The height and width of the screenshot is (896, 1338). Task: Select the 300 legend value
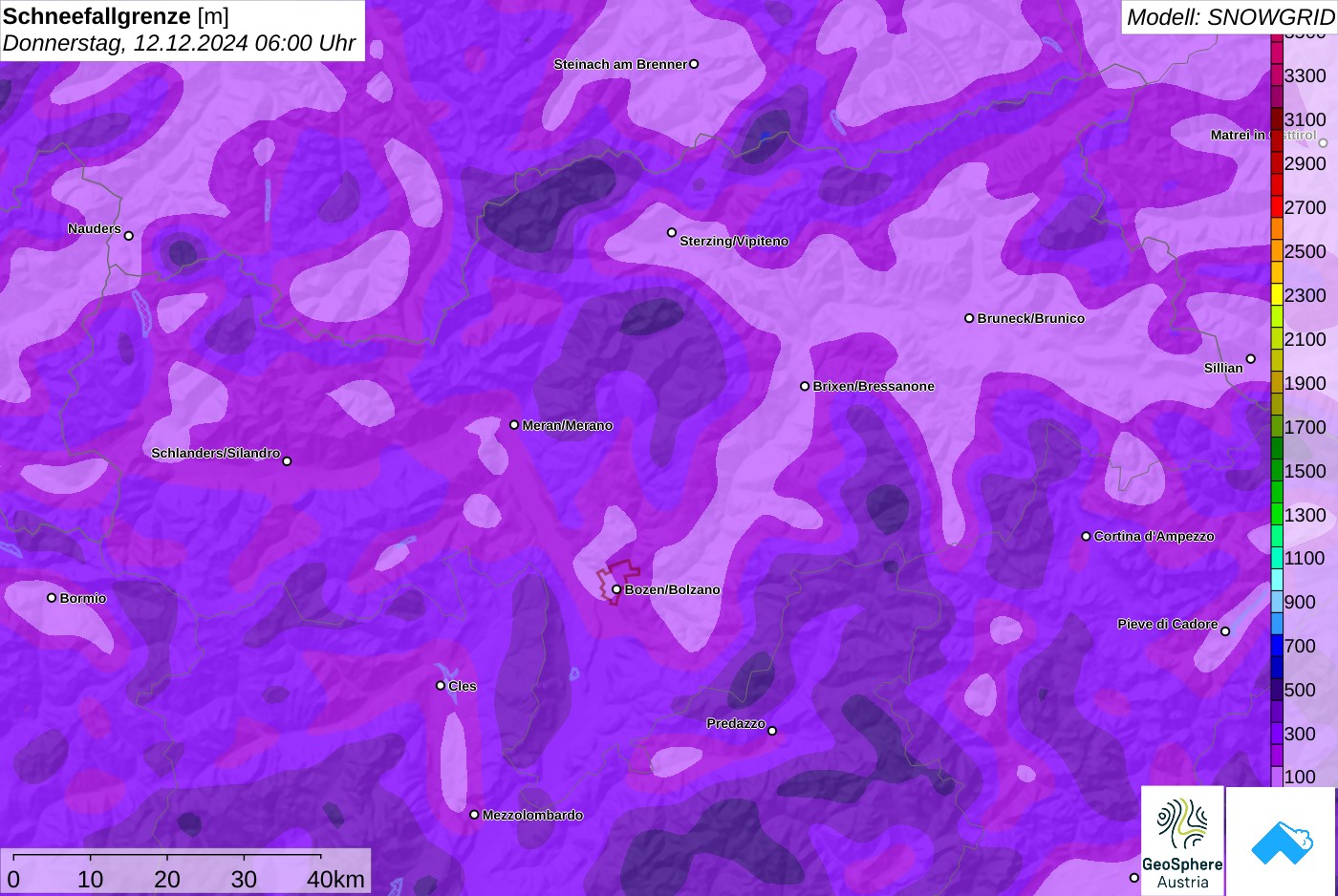[1300, 734]
